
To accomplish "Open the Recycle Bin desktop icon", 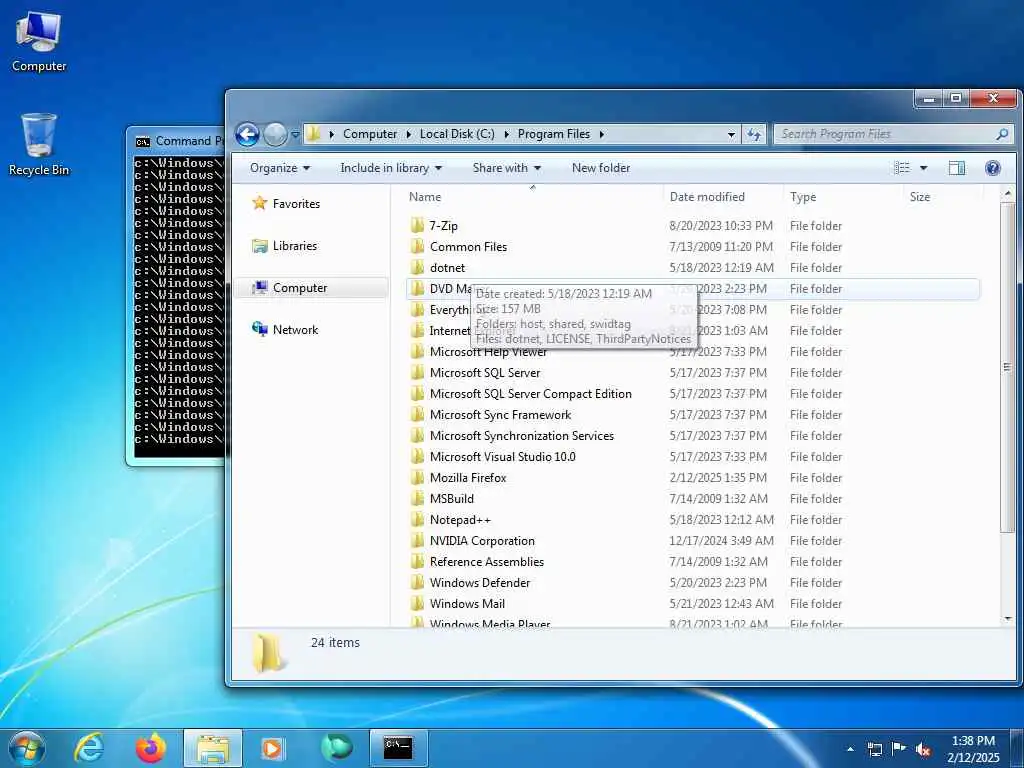I will click(x=39, y=144).
